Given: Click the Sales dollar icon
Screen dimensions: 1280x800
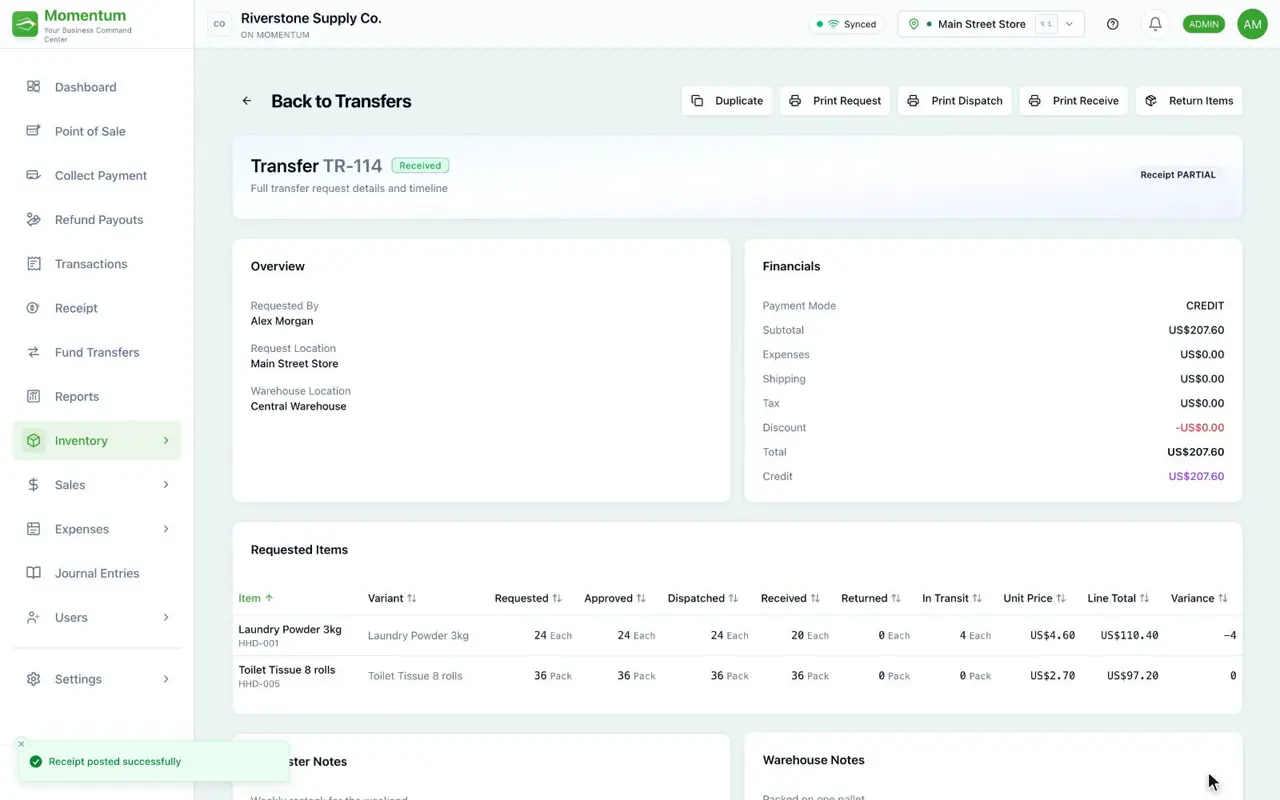Looking at the screenshot, I should [34, 485].
